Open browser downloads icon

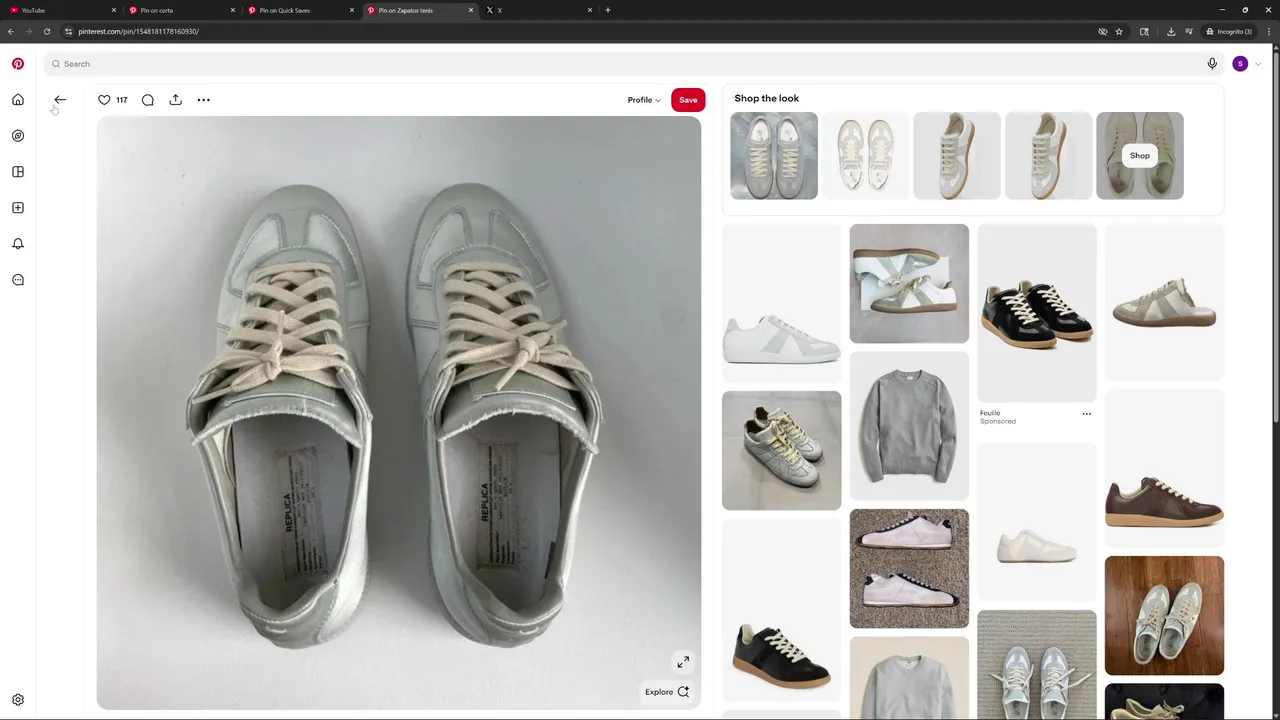(x=1171, y=31)
